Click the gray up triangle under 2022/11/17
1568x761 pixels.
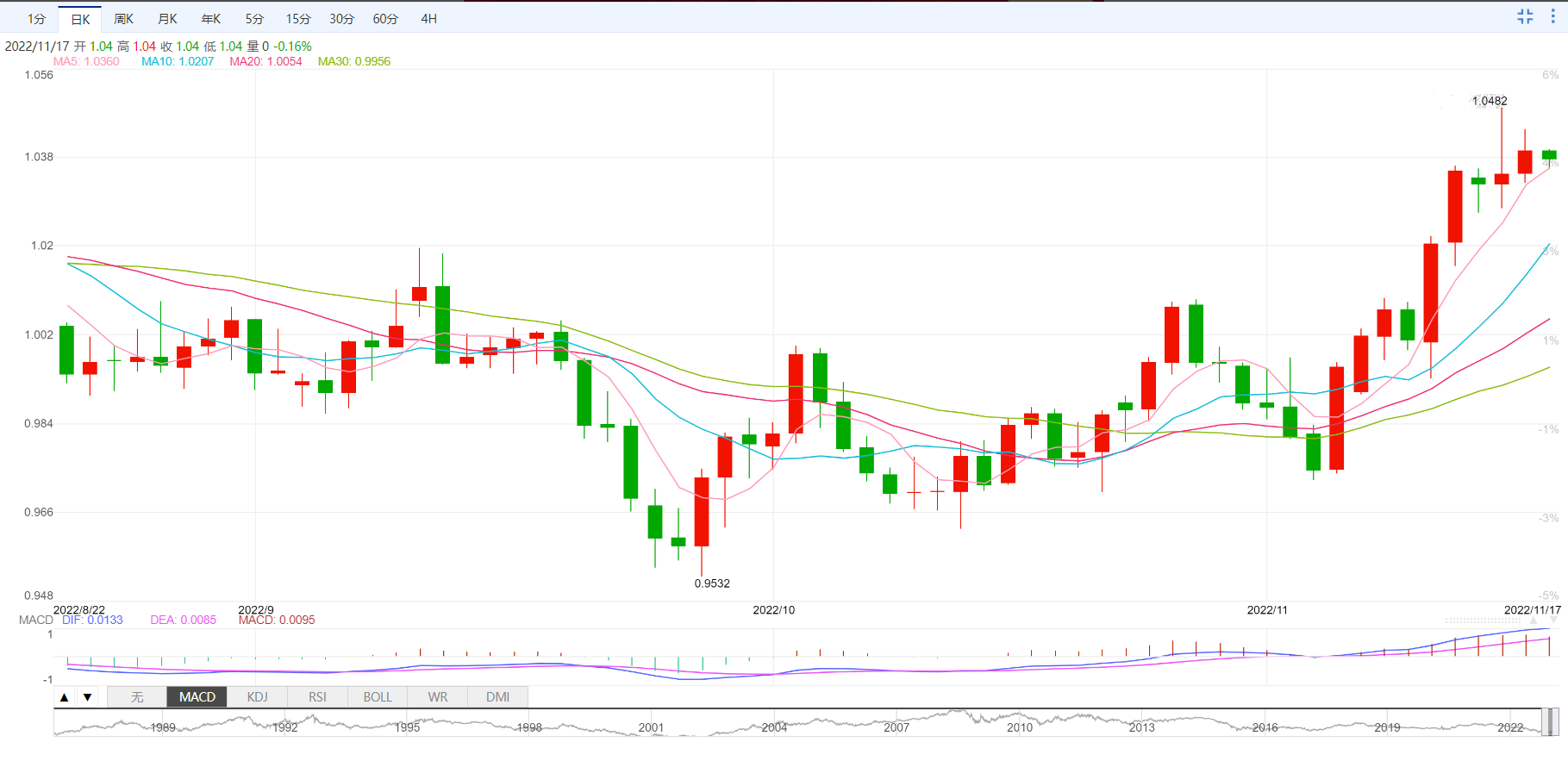1534,621
